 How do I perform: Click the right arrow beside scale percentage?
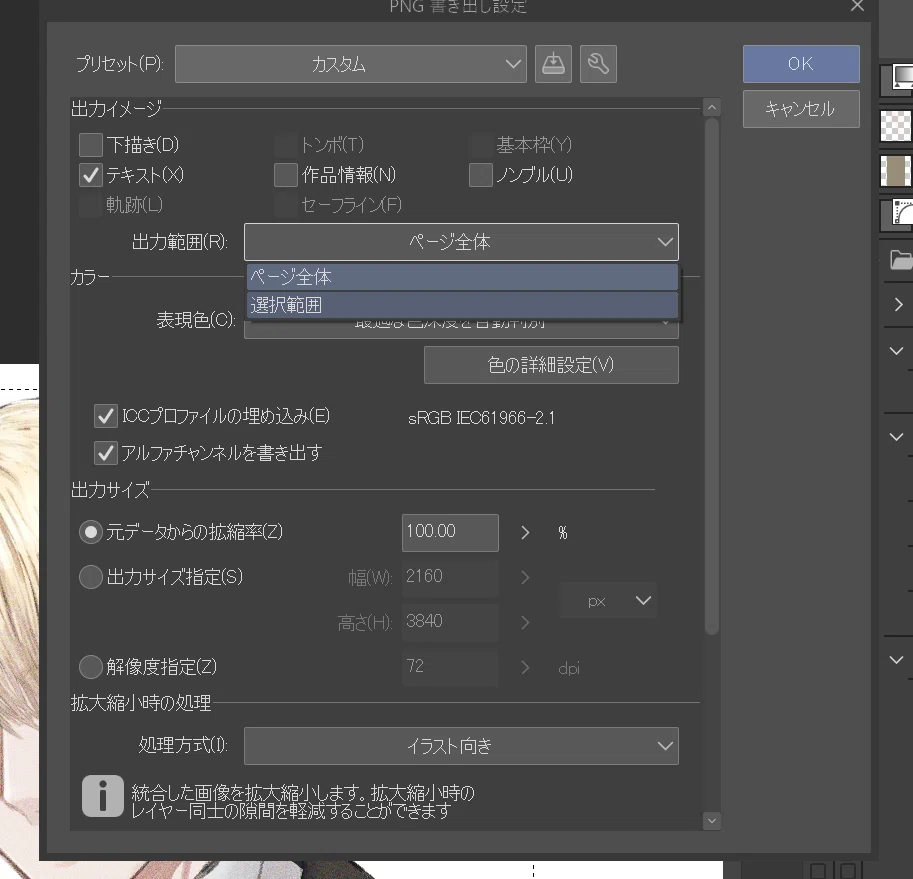click(x=525, y=533)
